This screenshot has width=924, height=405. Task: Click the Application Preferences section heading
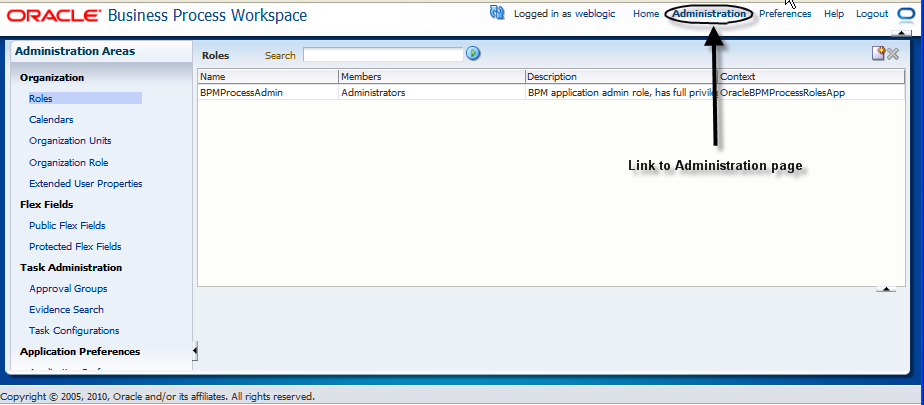(x=80, y=352)
